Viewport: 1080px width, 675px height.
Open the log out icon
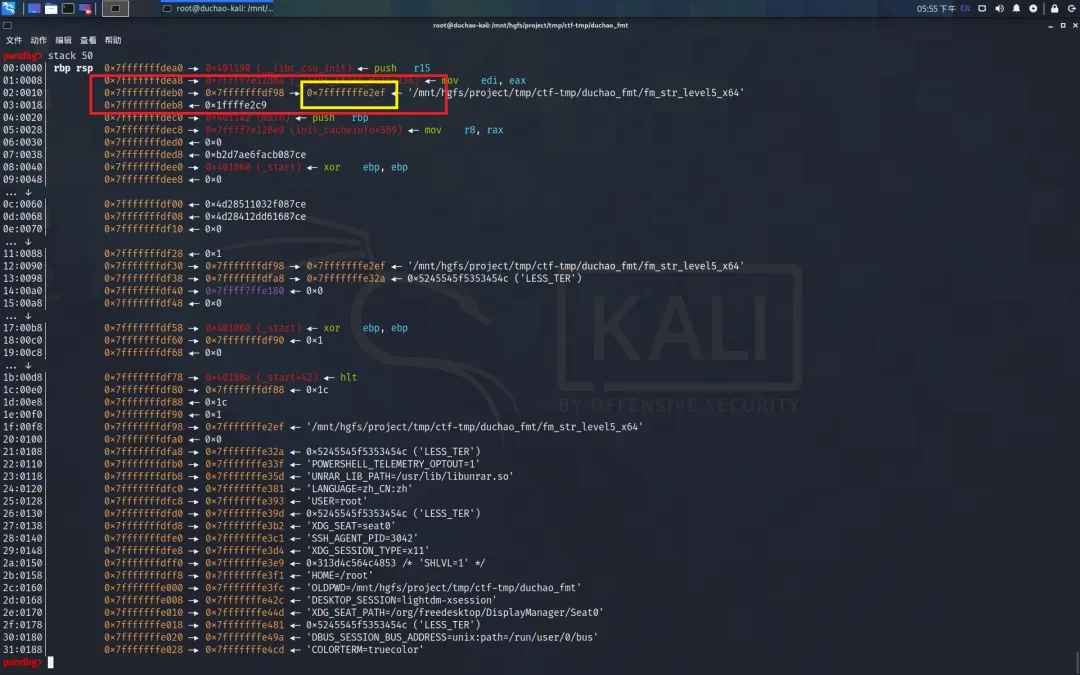(1072, 8)
